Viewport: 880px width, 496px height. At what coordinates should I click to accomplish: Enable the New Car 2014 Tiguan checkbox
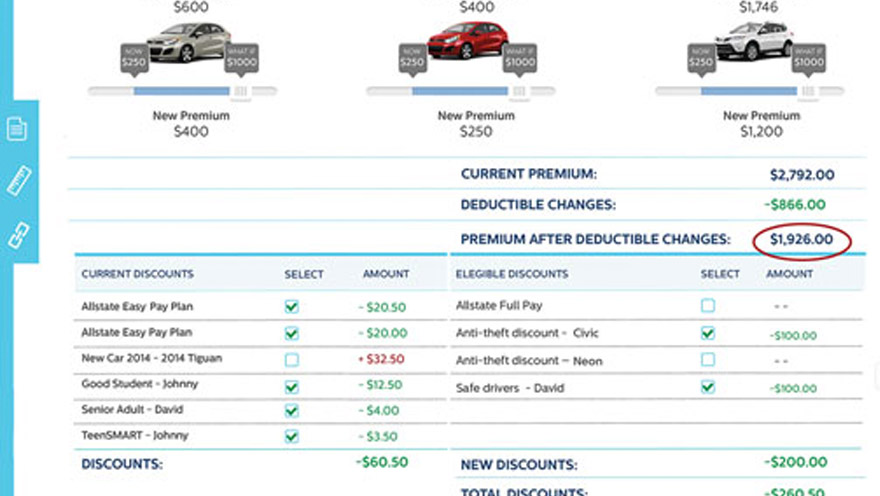coord(291,359)
